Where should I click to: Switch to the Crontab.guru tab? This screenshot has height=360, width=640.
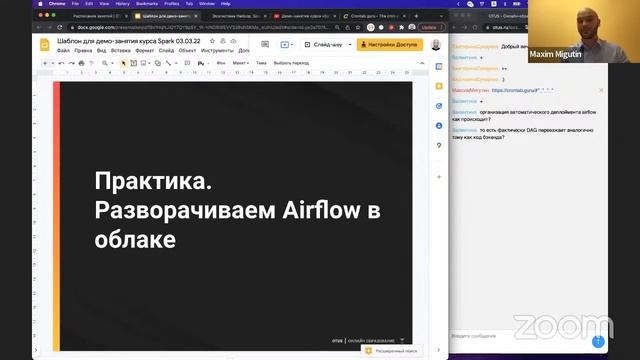[x=374, y=16]
